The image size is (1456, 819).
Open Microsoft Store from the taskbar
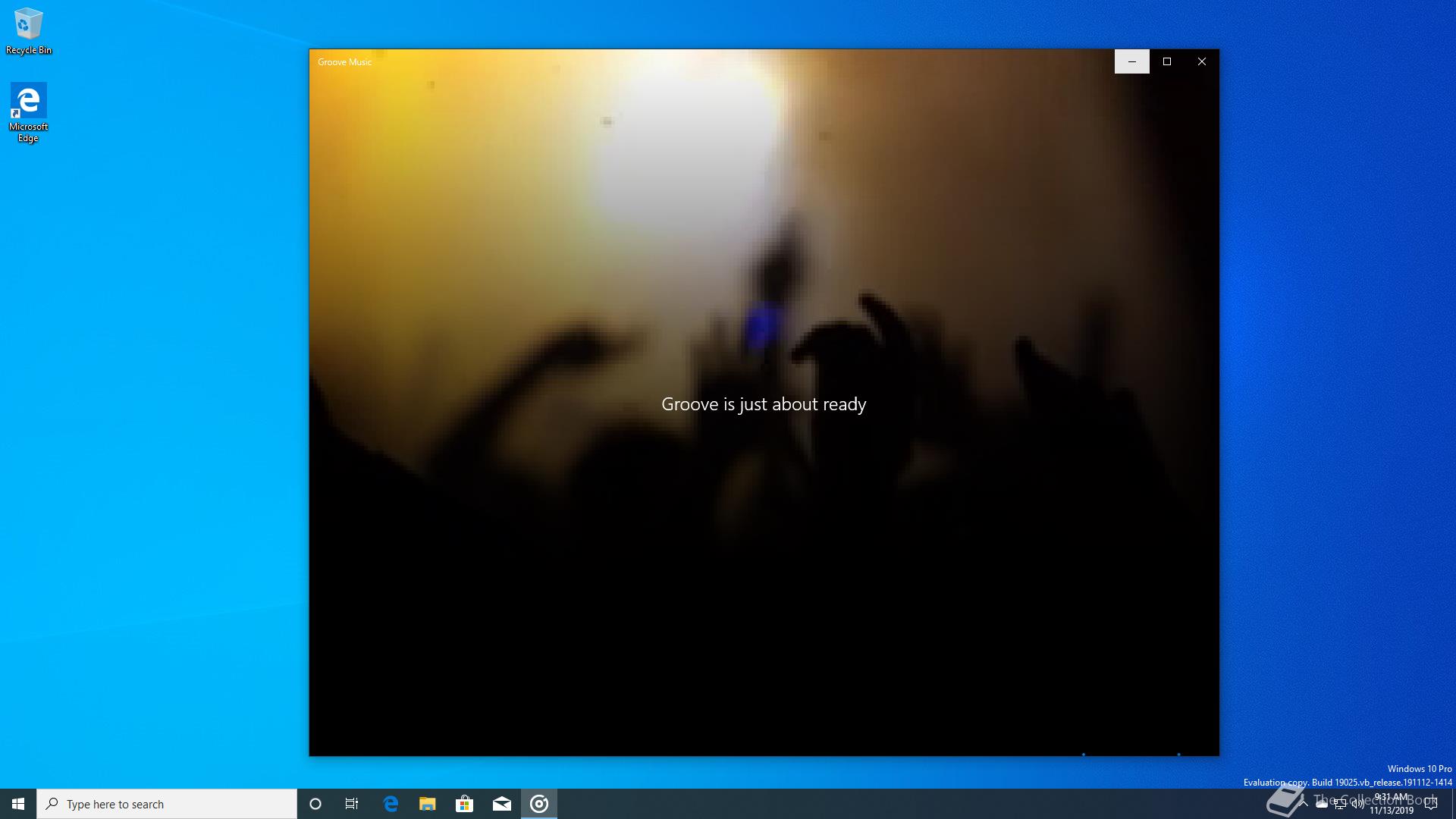coord(464,804)
